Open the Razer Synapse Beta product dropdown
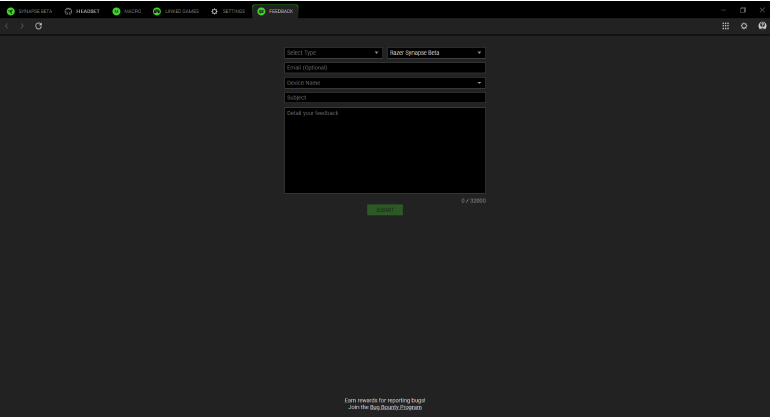Image resolution: width=770 pixels, height=417 pixels. click(436, 53)
